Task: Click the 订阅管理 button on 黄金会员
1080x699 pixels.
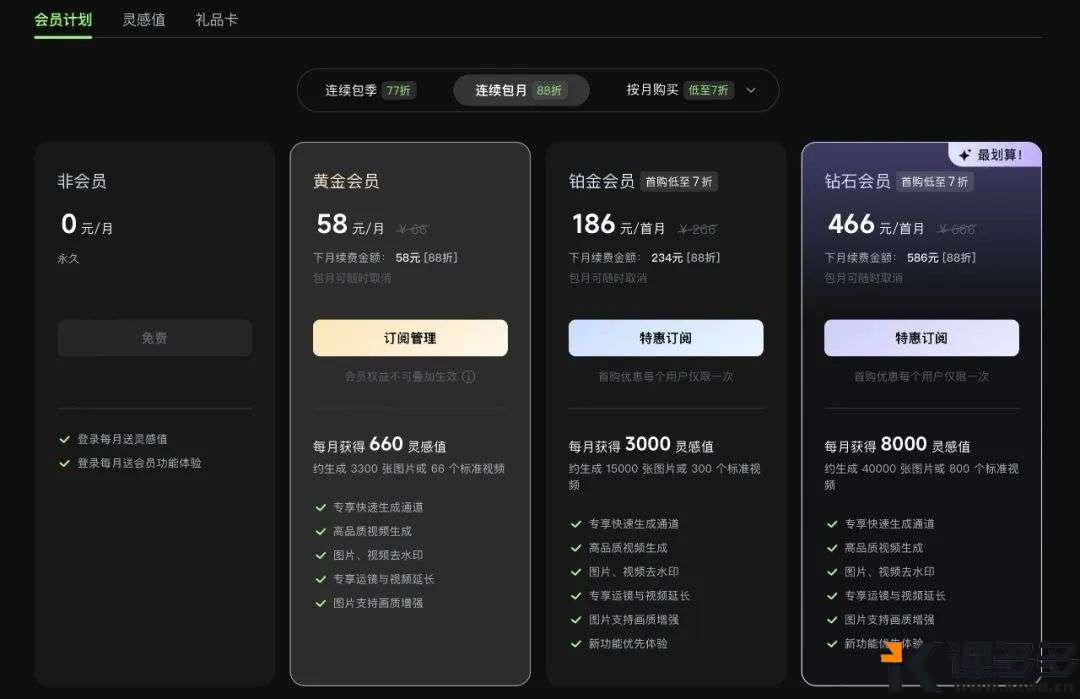Action: tap(410, 337)
